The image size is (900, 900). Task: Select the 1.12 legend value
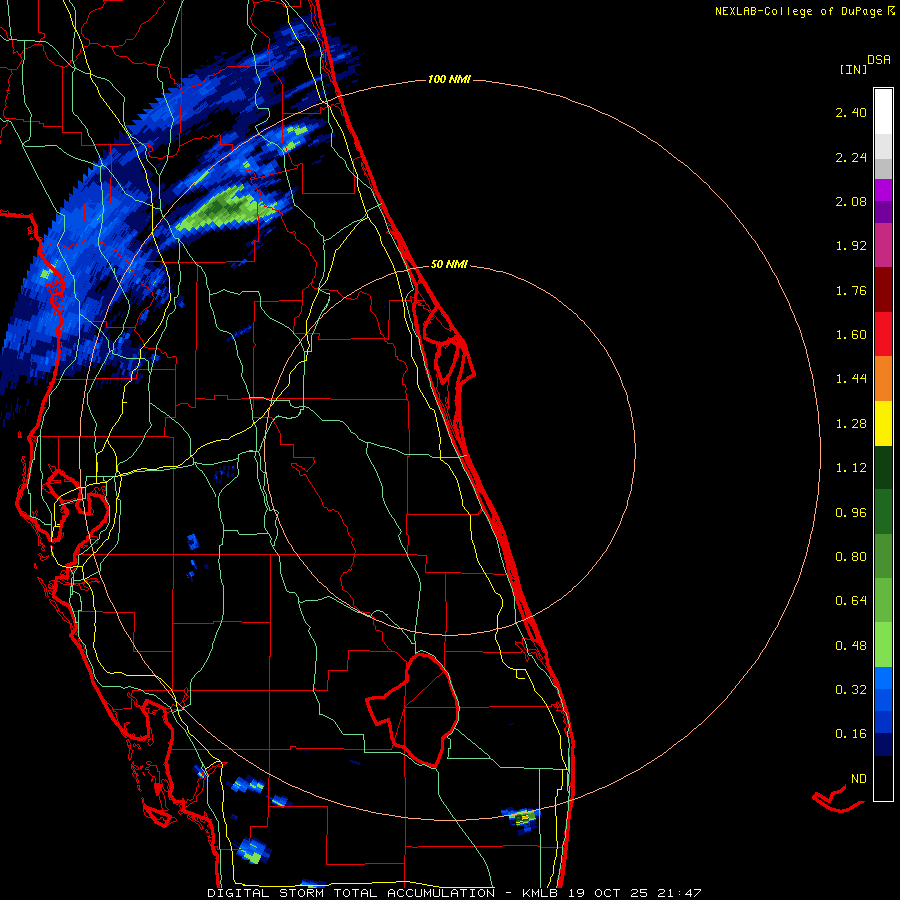tap(851, 468)
